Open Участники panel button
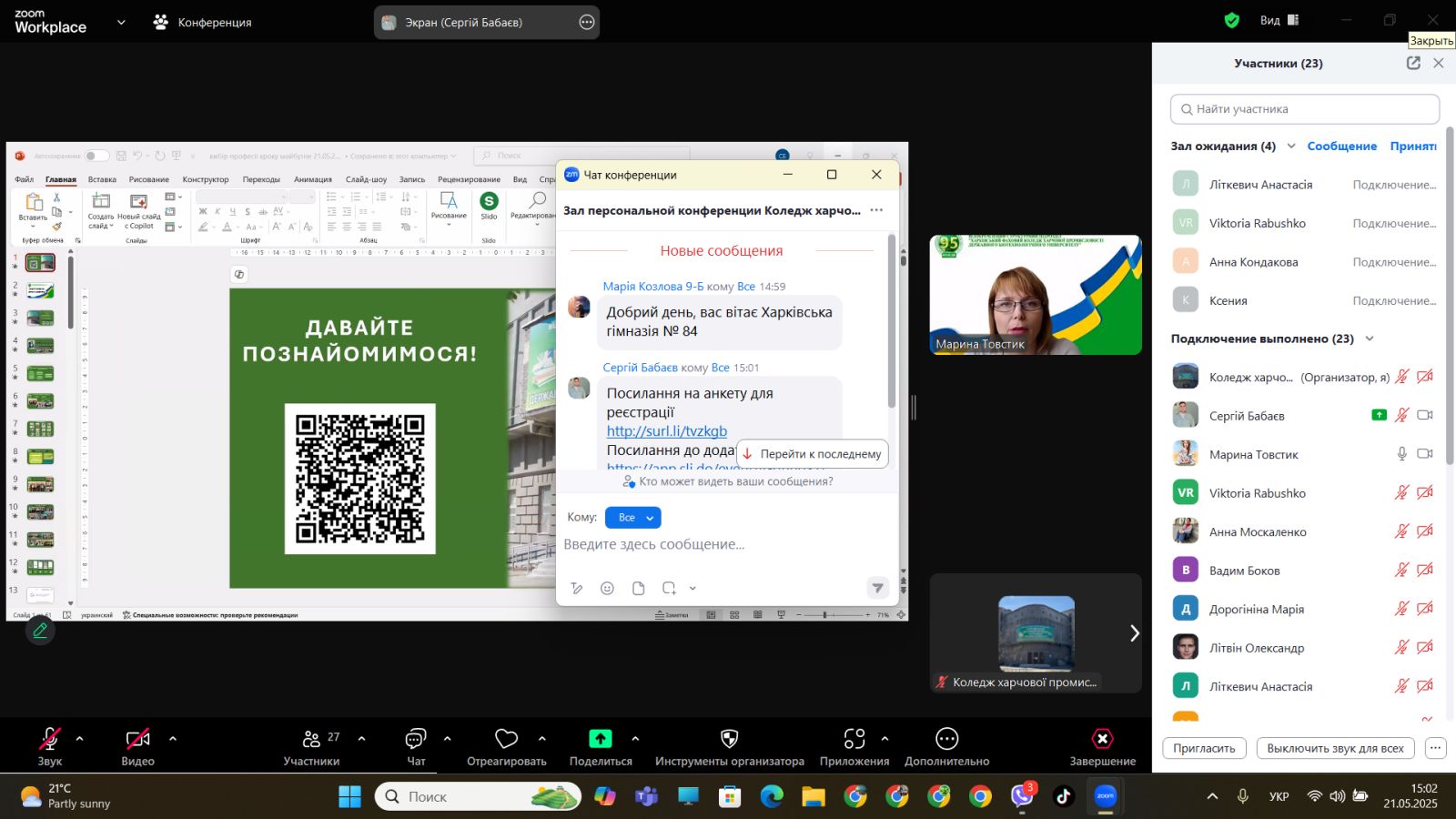Image resolution: width=1456 pixels, height=819 pixels. [x=311, y=746]
